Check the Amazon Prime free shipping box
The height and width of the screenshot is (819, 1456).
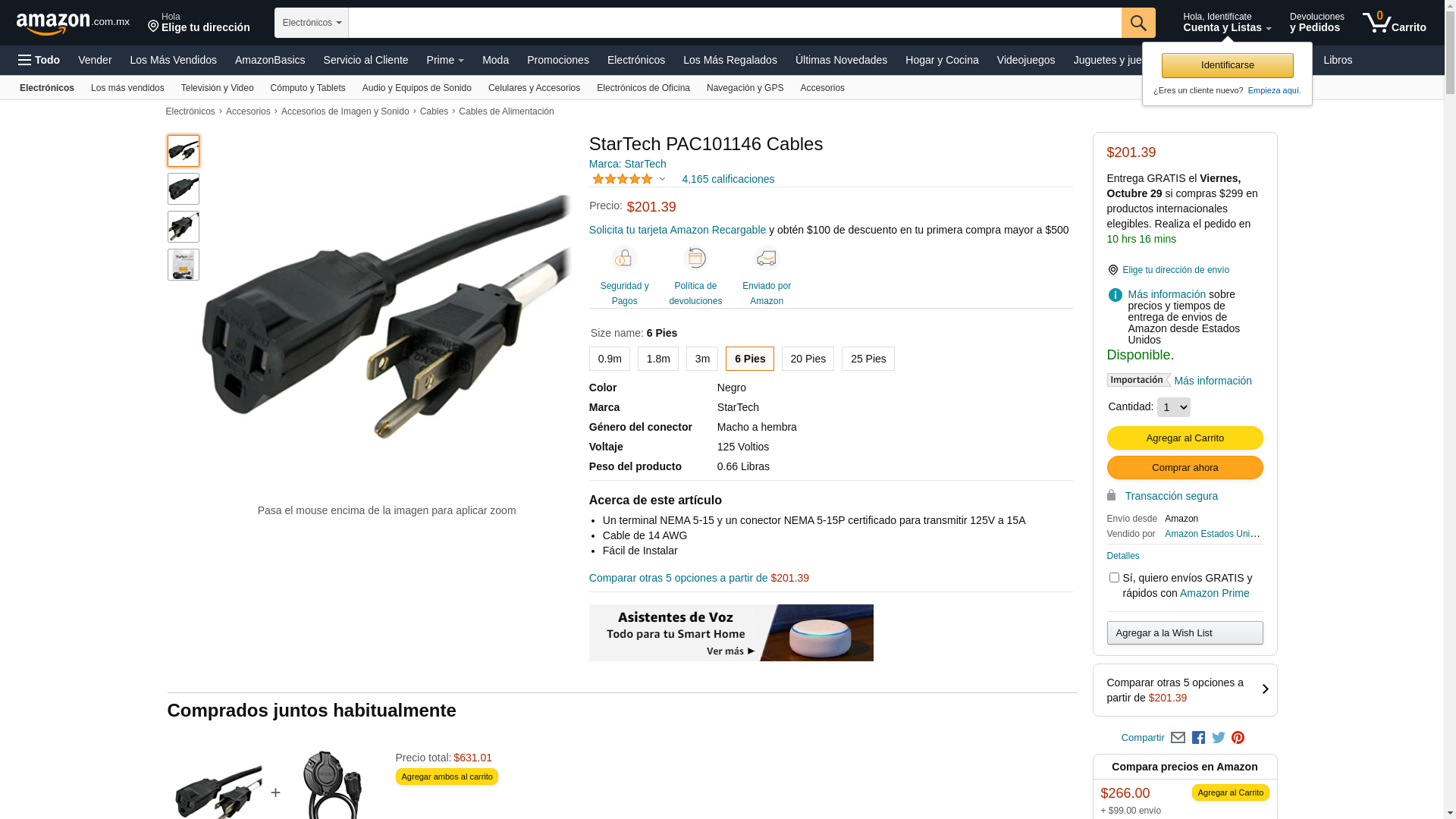pos(1114,578)
